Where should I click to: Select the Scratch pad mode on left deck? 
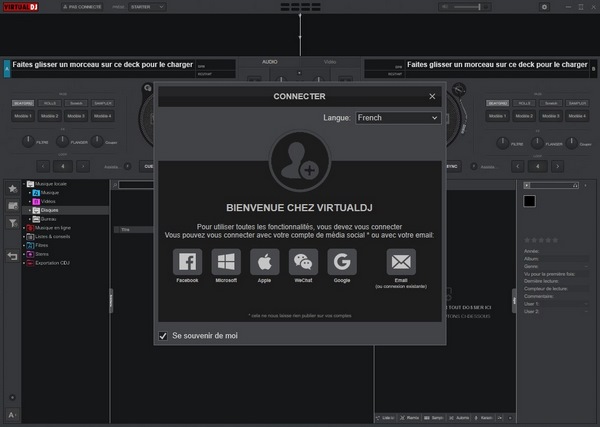76,103
